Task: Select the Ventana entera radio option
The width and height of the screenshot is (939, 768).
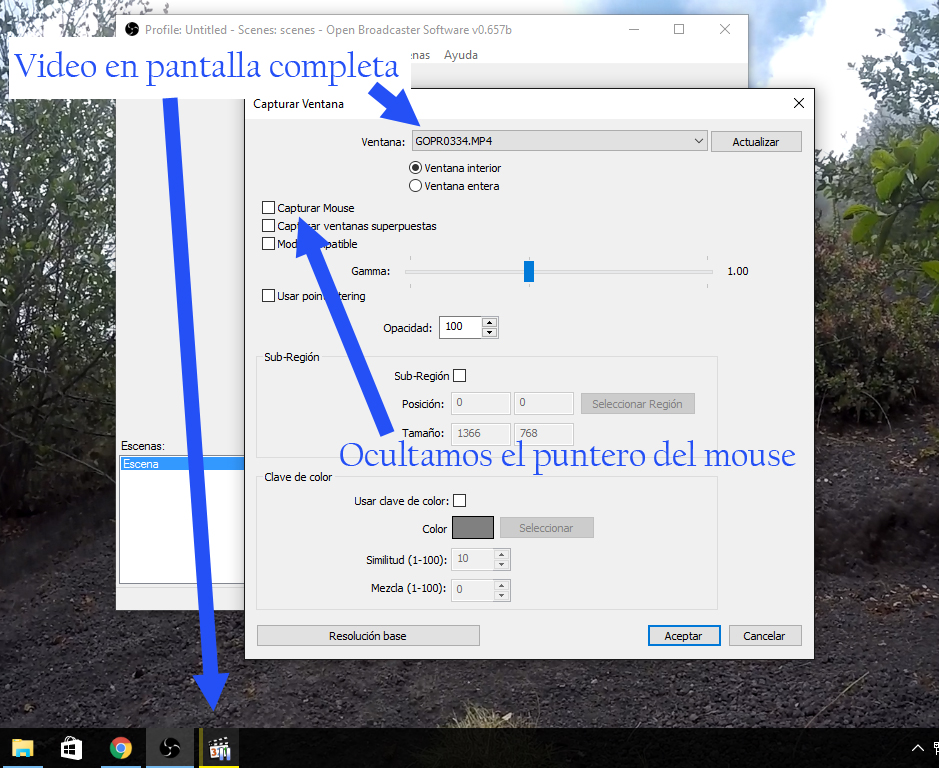Action: pos(416,186)
